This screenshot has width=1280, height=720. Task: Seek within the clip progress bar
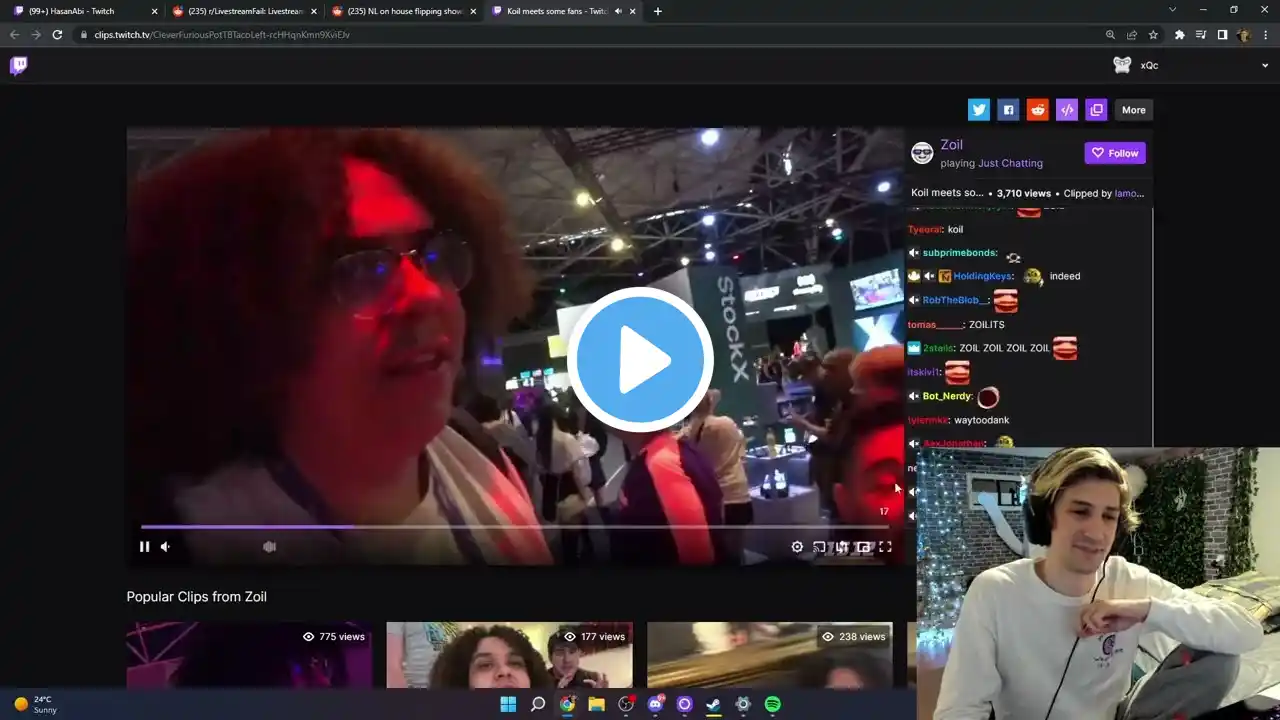(514, 526)
